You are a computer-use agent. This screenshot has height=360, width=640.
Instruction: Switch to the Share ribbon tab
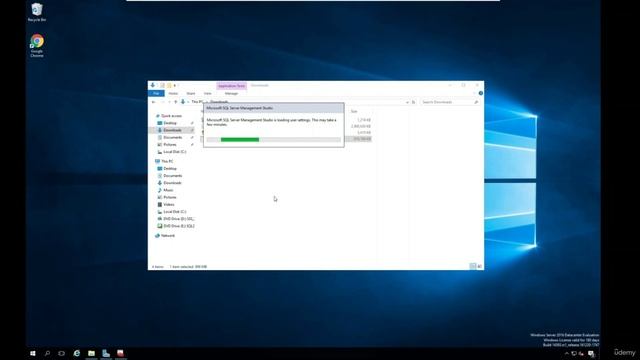[x=191, y=93]
